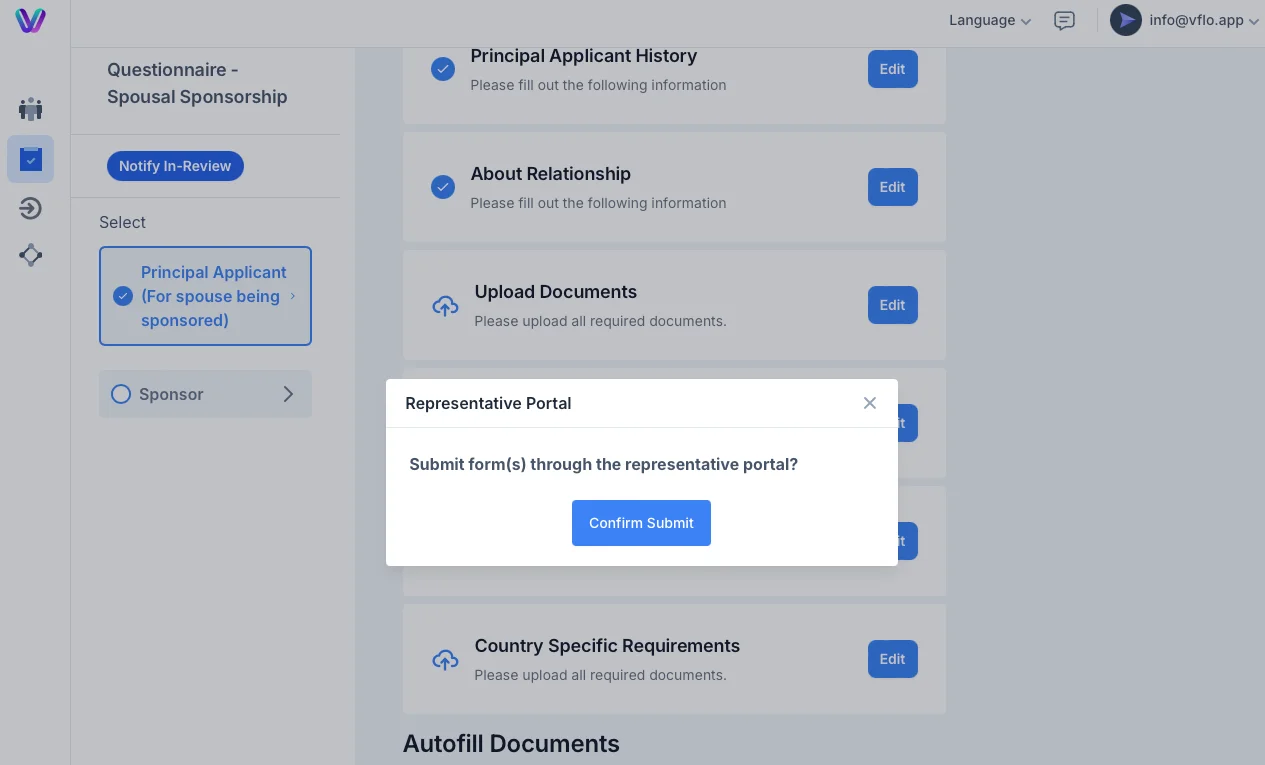
Task: Click Questionnaire - Spousal Sponsorship title
Action: (x=197, y=83)
